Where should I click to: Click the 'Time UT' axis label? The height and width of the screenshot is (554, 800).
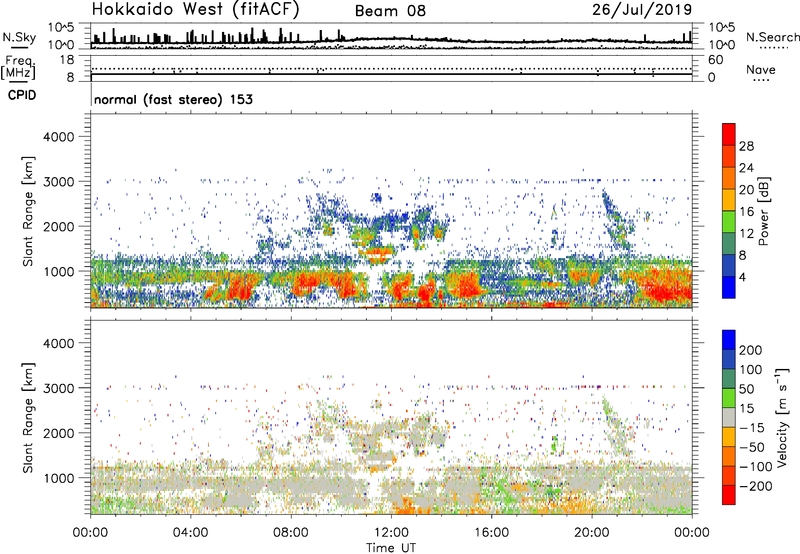[x=391, y=548]
